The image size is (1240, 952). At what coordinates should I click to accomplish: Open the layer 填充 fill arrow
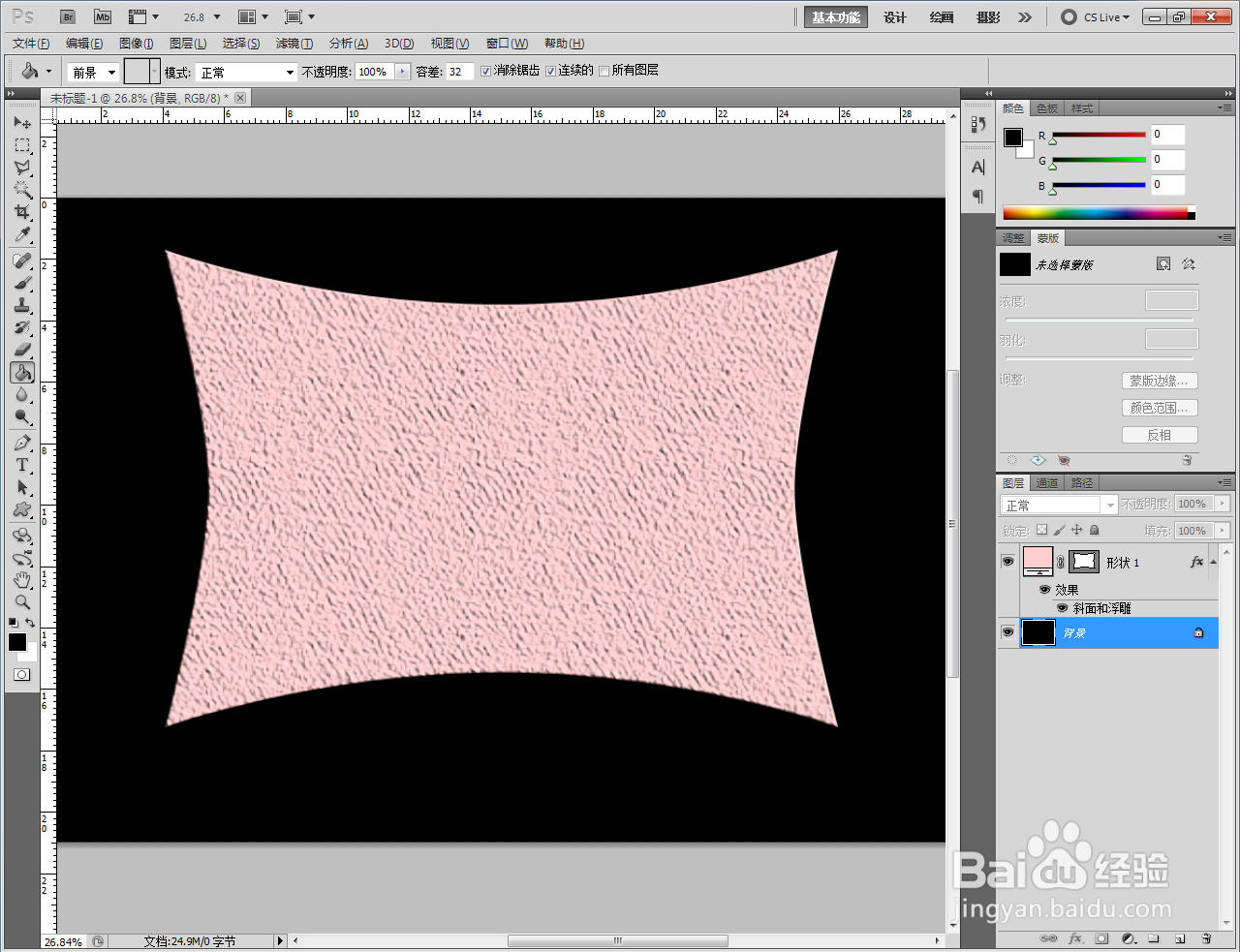click(x=1222, y=531)
